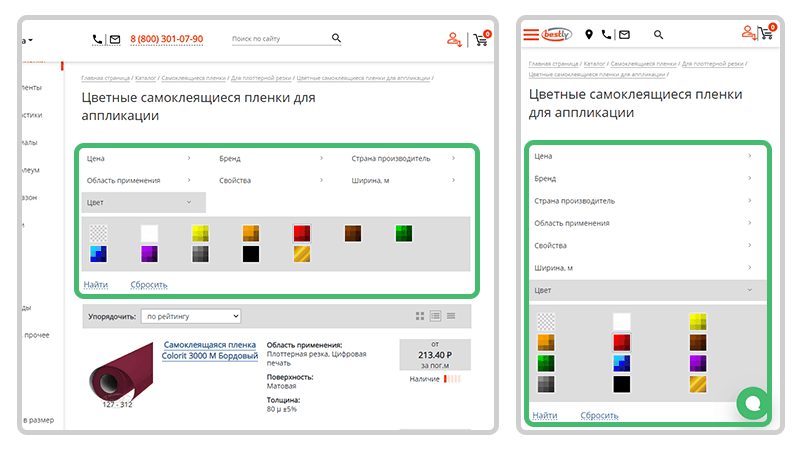
Task: Click the burgundy film roll product thumbnail
Action: tap(121, 374)
